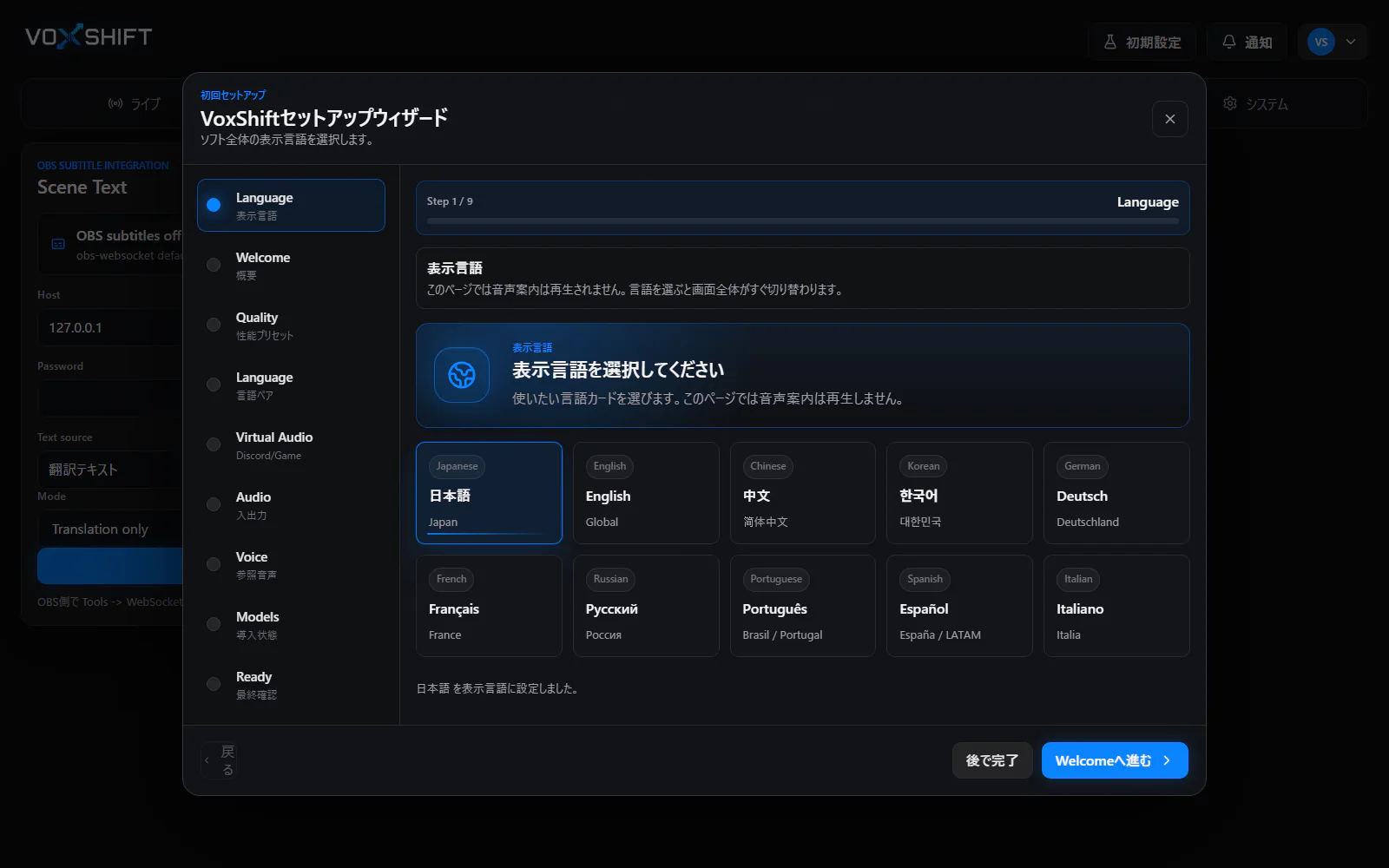The image size is (1389, 868).
Task: Click the VS avatar icon
Action: pyautogui.click(x=1321, y=42)
